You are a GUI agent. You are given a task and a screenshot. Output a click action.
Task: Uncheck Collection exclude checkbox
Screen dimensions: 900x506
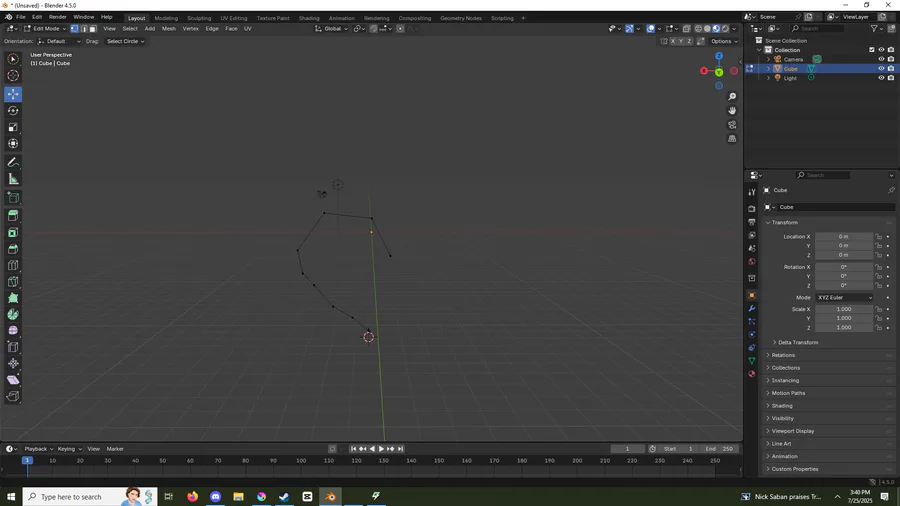[872, 50]
